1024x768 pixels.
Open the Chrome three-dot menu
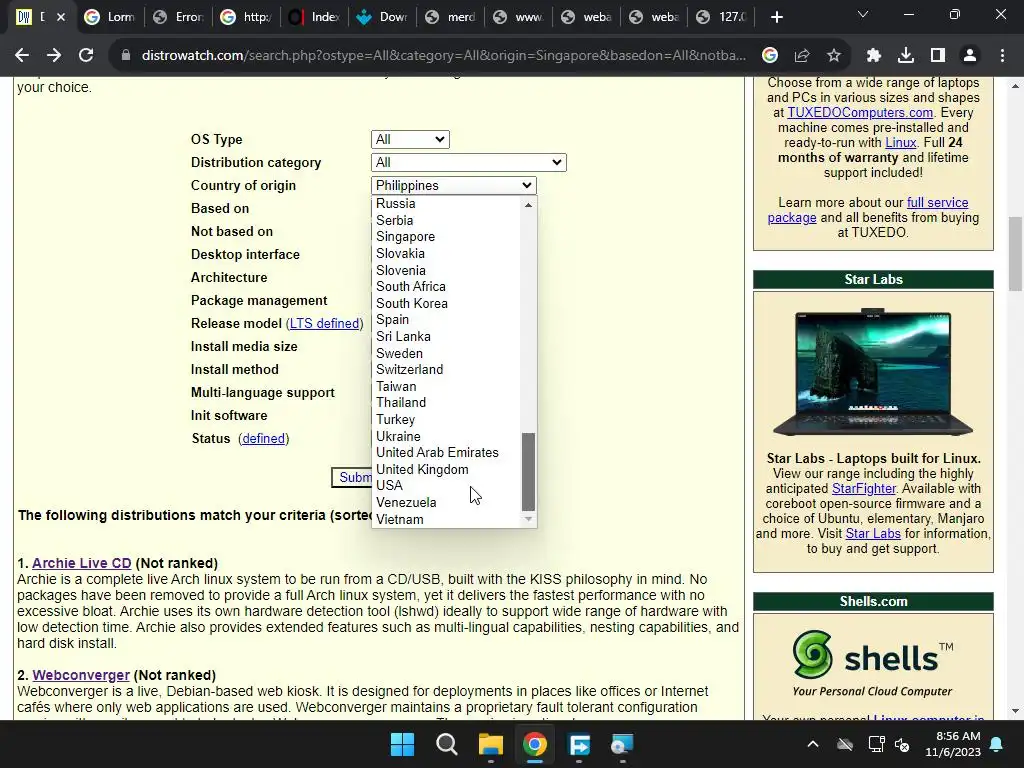(x=1002, y=56)
